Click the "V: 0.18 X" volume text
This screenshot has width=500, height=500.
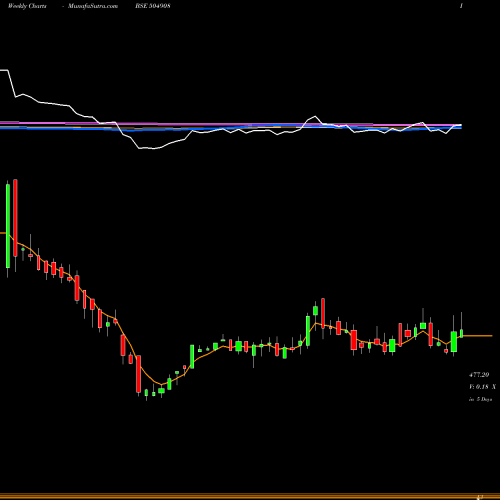pos(482,387)
